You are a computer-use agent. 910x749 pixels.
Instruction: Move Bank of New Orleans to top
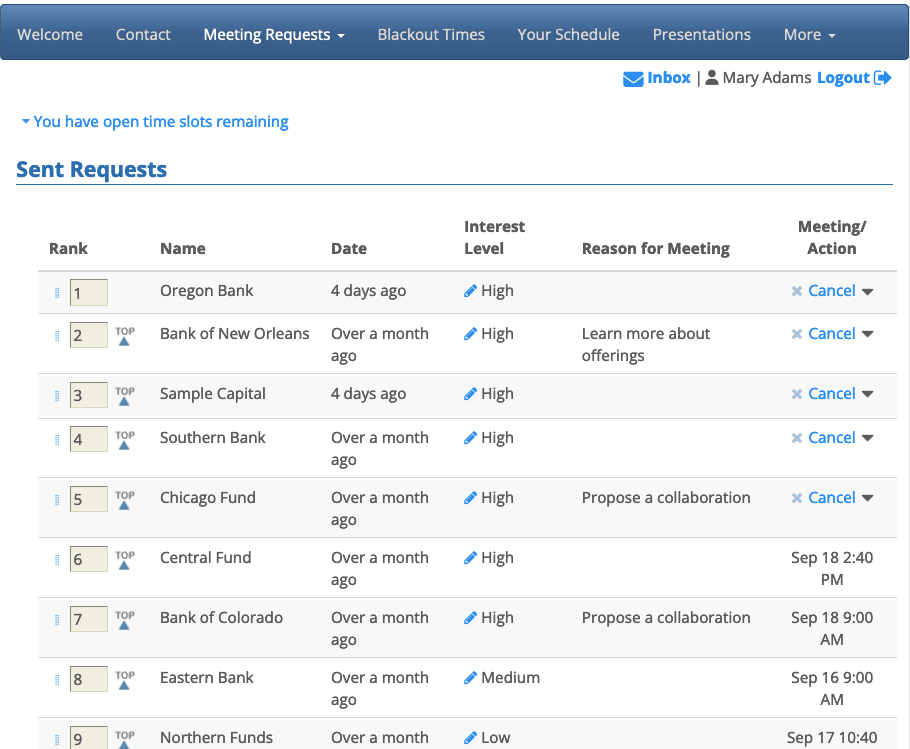[124, 336]
